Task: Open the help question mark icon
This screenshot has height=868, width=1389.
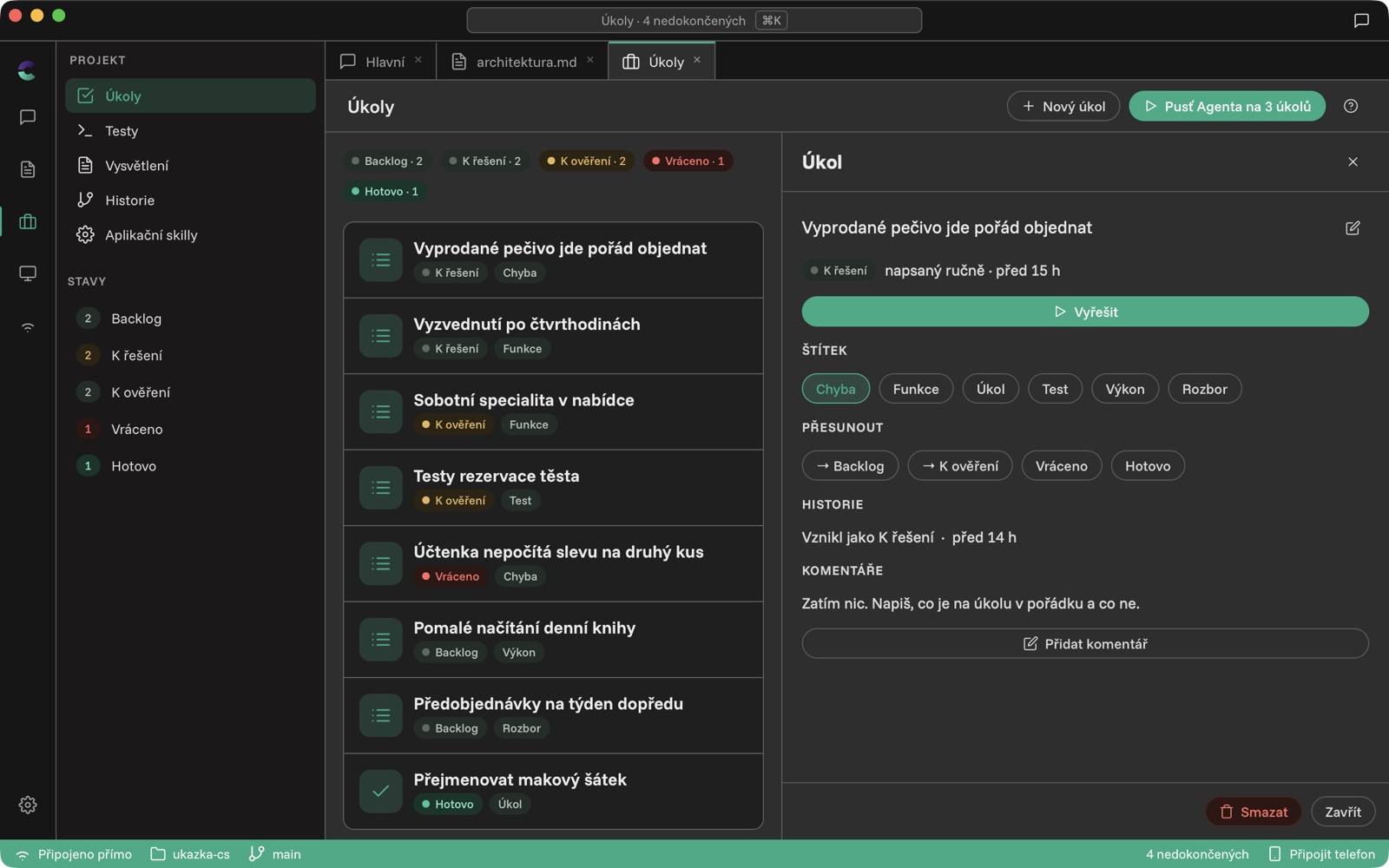Action: pyautogui.click(x=1351, y=106)
